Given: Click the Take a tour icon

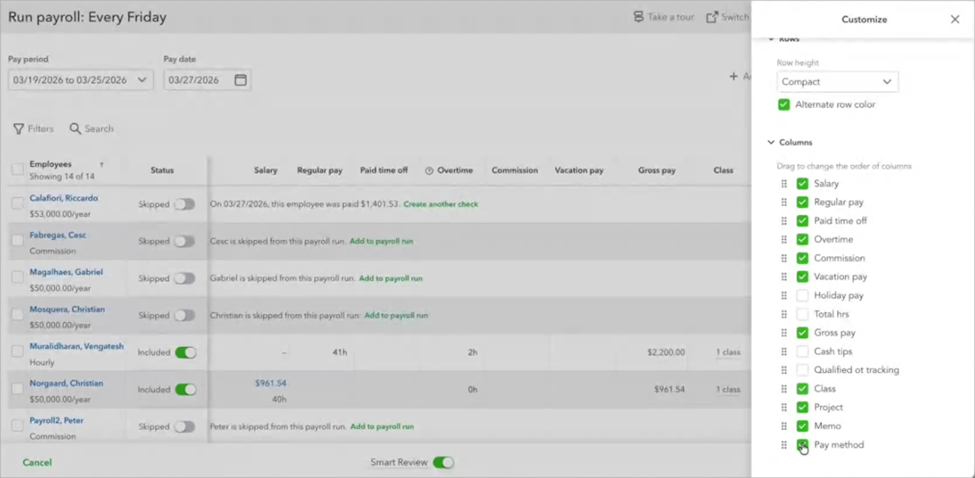Looking at the screenshot, I should [x=638, y=17].
